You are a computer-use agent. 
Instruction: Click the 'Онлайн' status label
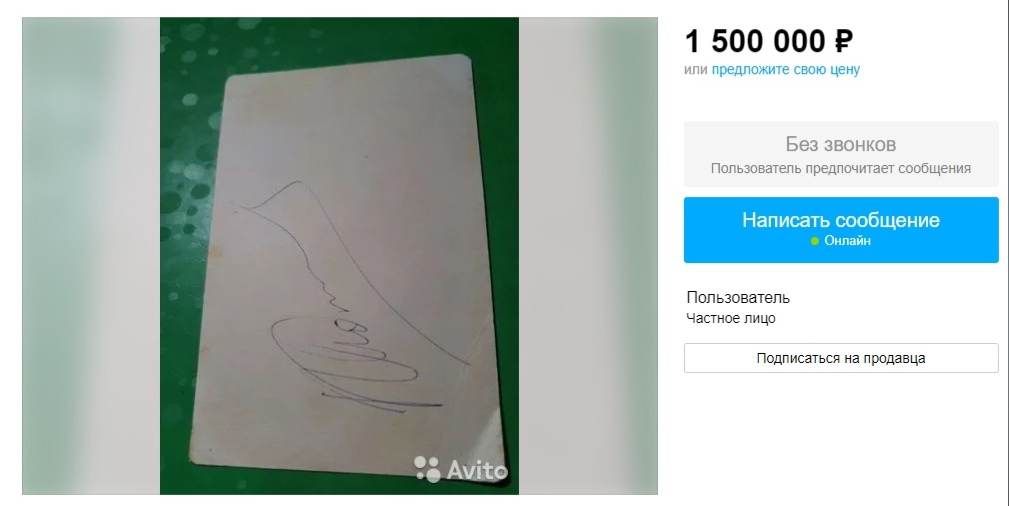pos(847,241)
